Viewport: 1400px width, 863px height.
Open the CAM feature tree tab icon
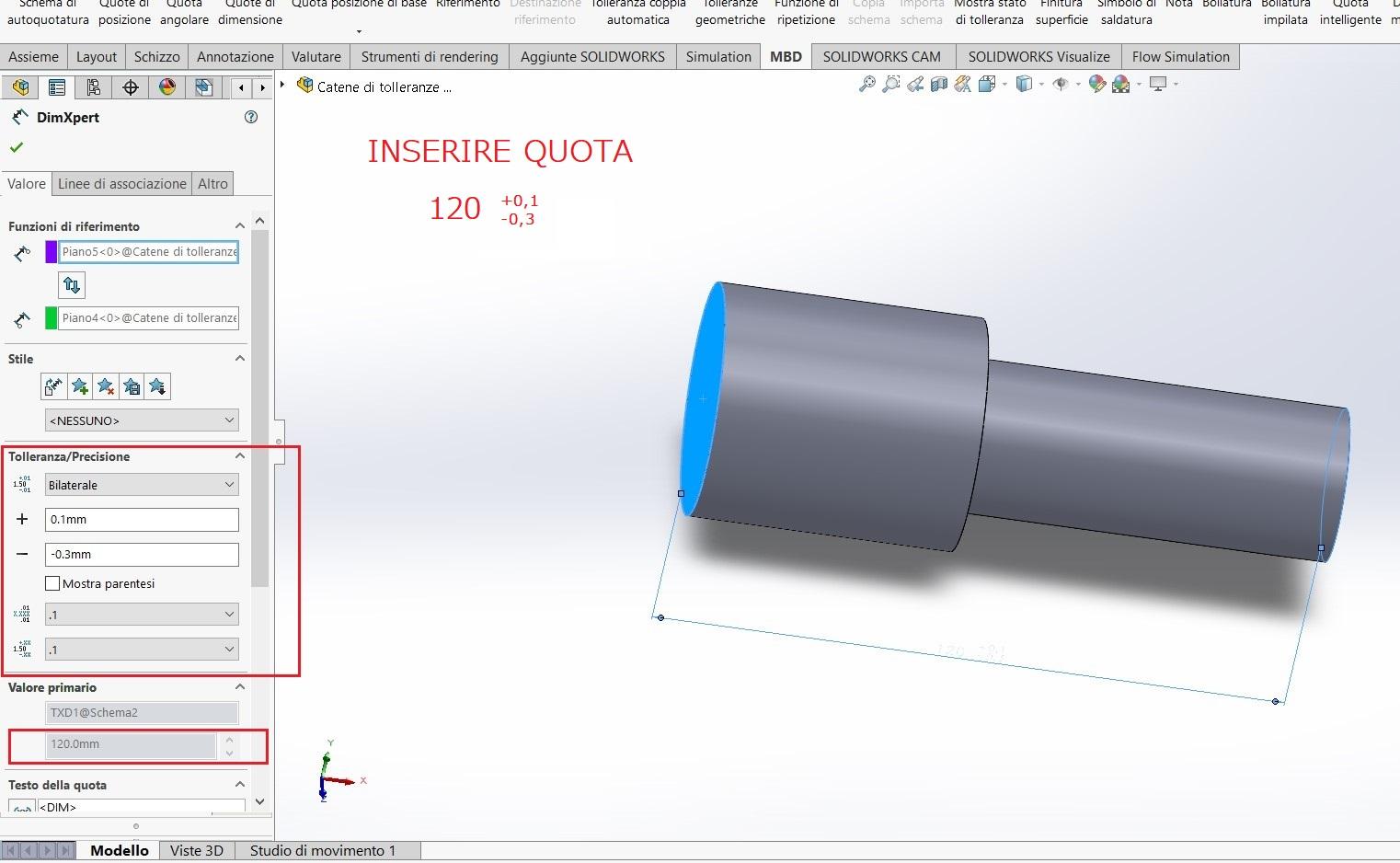coord(204,87)
